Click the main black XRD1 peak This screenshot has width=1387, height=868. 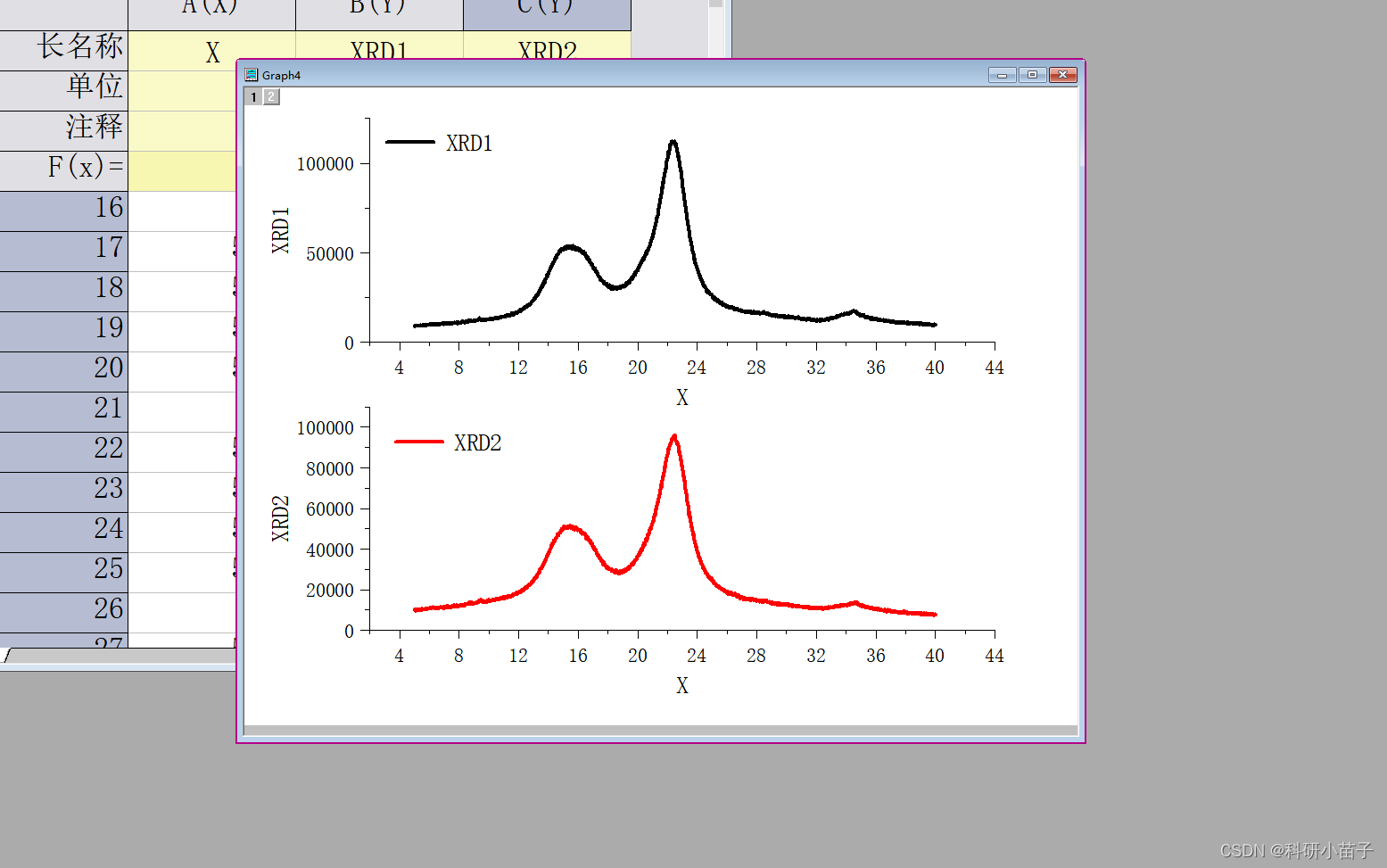pos(673,143)
